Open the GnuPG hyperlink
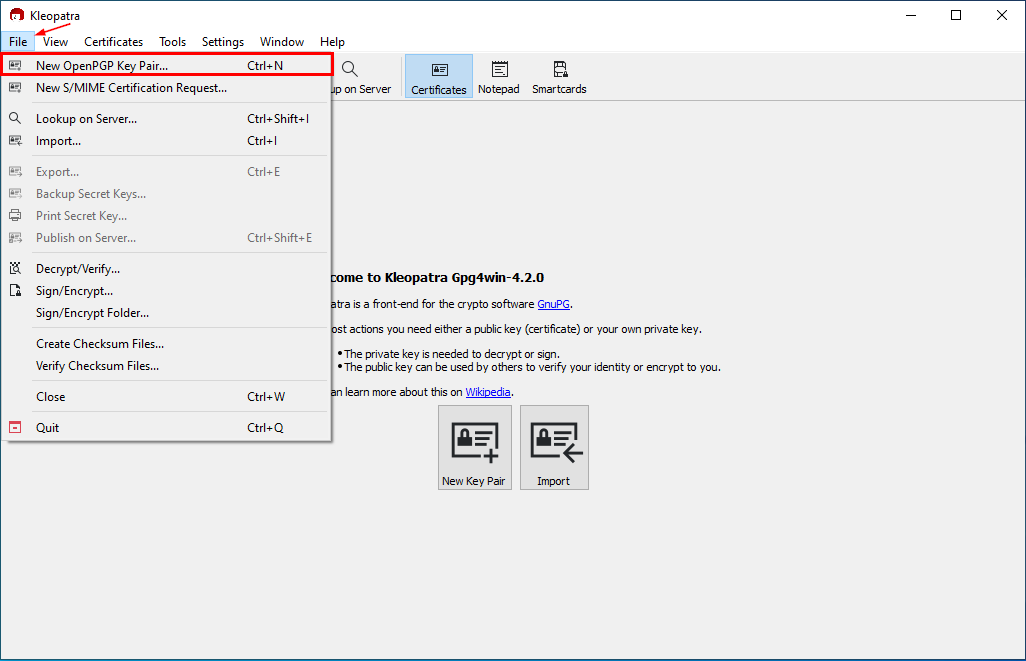Image resolution: width=1026 pixels, height=661 pixels. click(554, 304)
